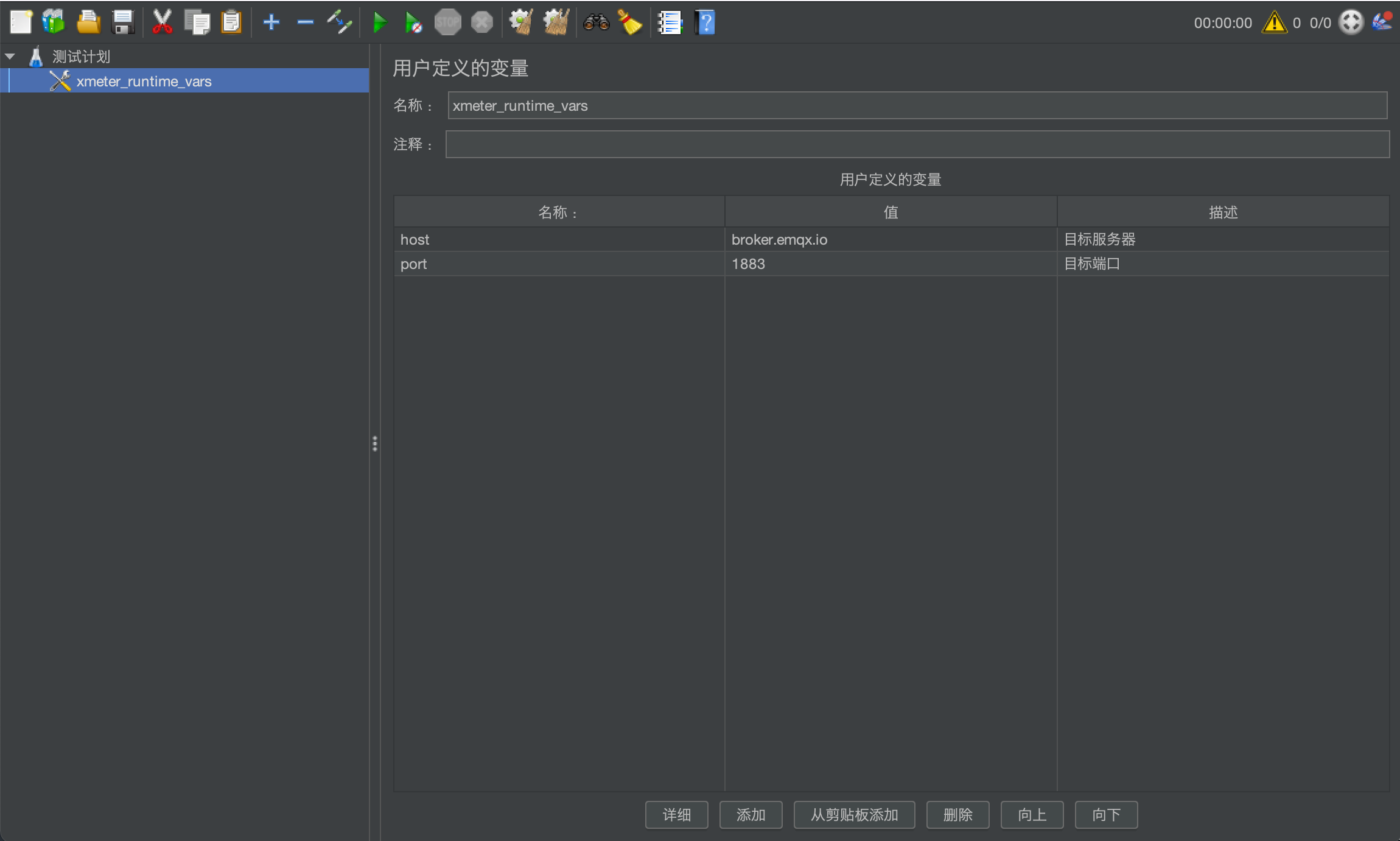This screenshot has width=1400, height=841.
Task: Start the test with green play icon
Action: (x=379, y=23)
